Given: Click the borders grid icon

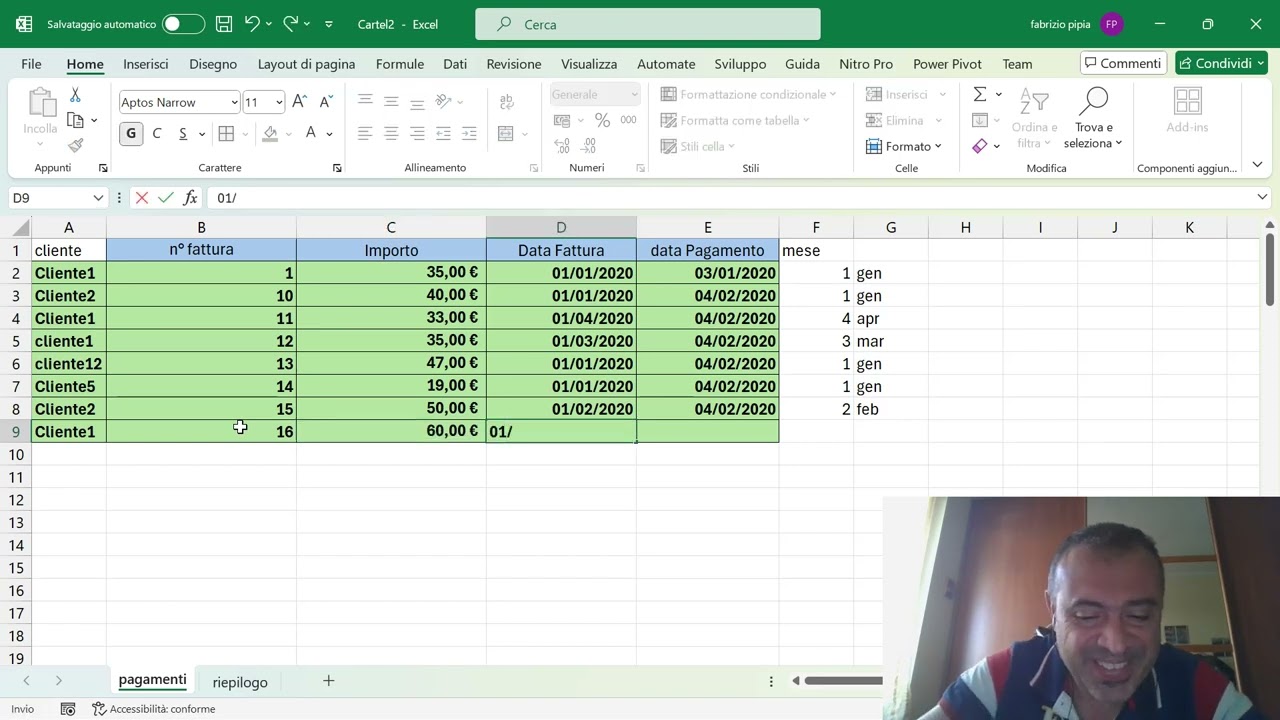Looking at the screenshot, I should point(226,133).
